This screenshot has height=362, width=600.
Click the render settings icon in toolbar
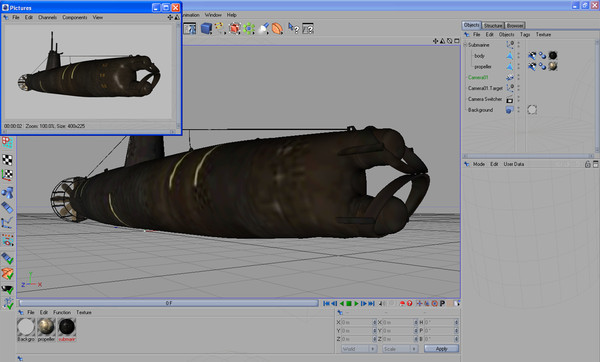(x=190, y=28)
